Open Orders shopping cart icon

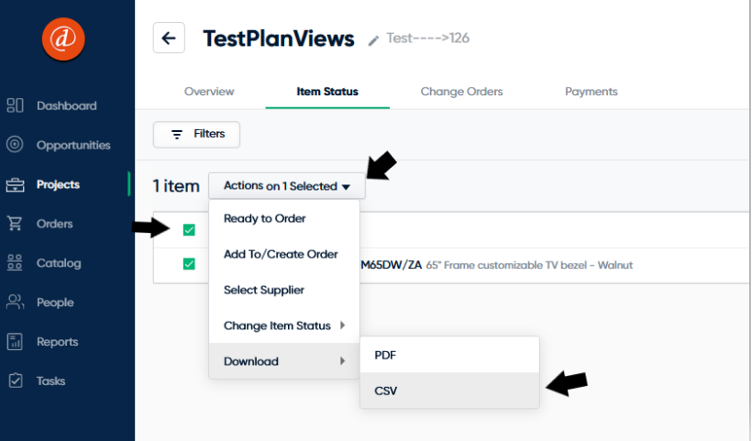pyautogui.click(x=15, y=223)
